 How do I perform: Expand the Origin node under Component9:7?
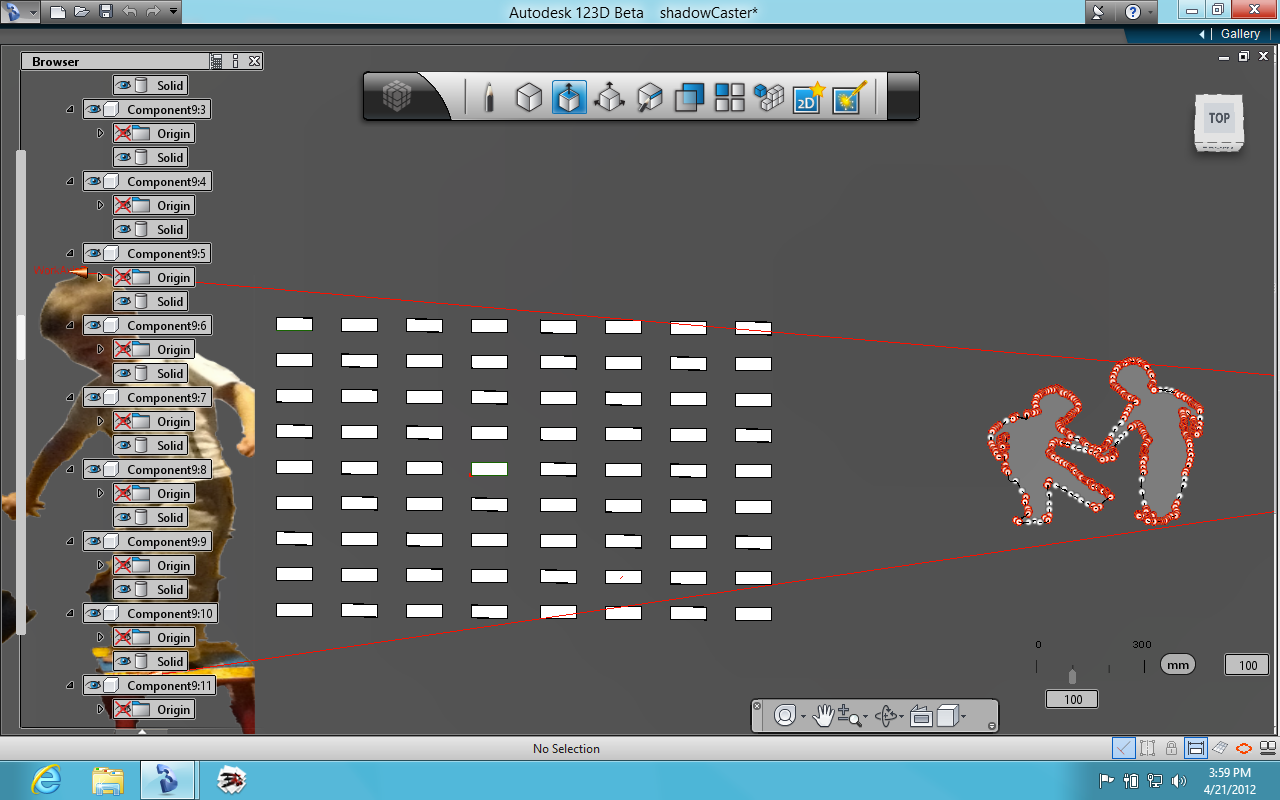(x=100, y=422)
